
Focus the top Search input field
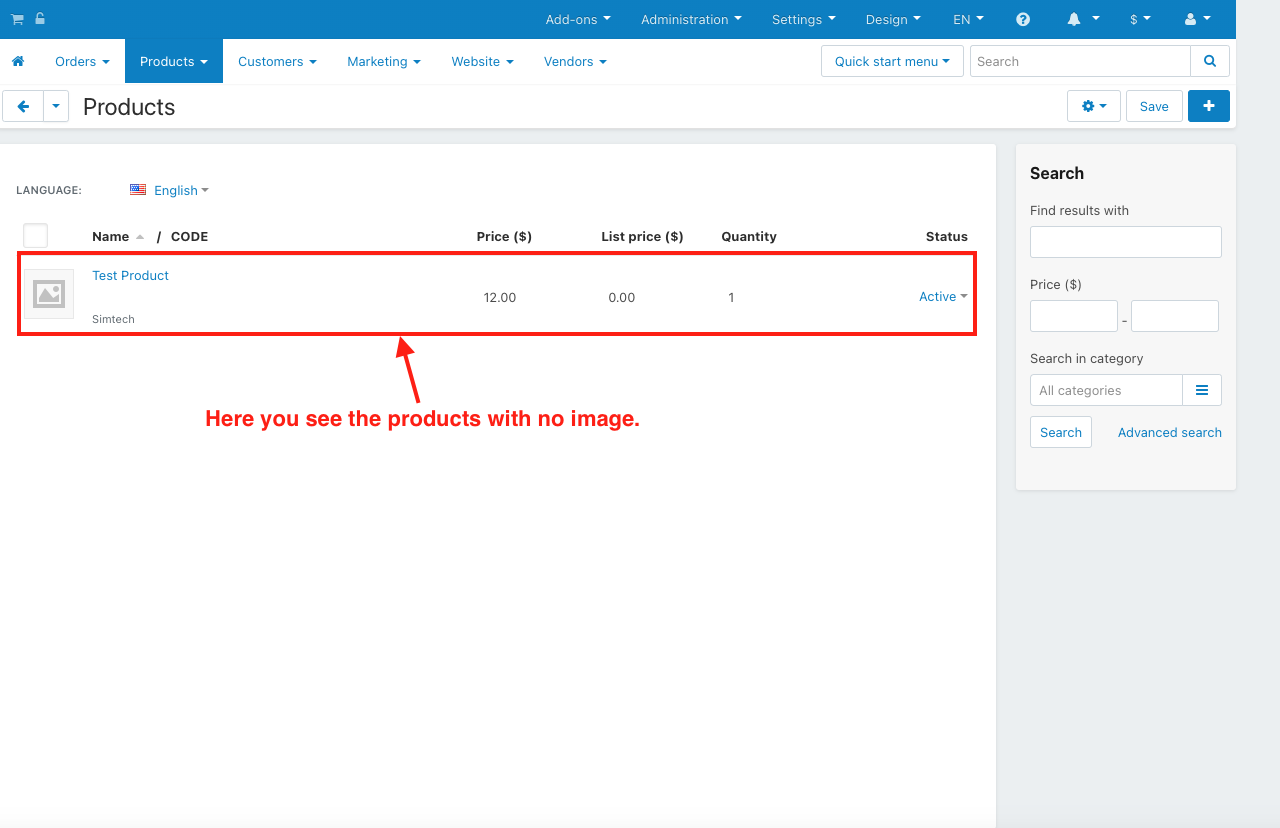click(x=1080, y=61)
